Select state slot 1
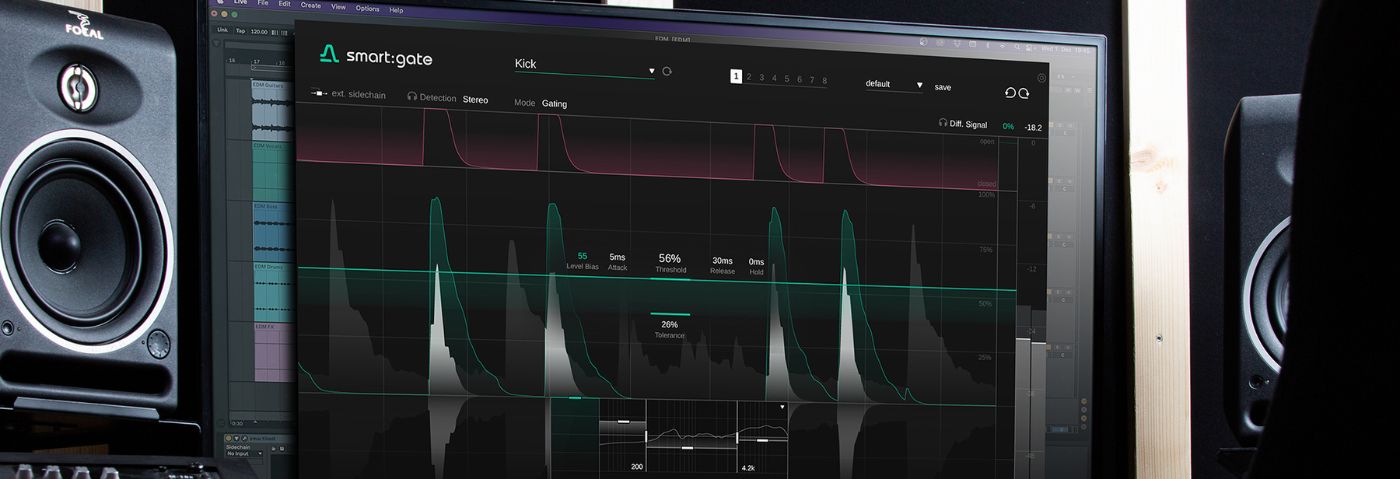This screenshot has width=1400, height=479. 736,77
